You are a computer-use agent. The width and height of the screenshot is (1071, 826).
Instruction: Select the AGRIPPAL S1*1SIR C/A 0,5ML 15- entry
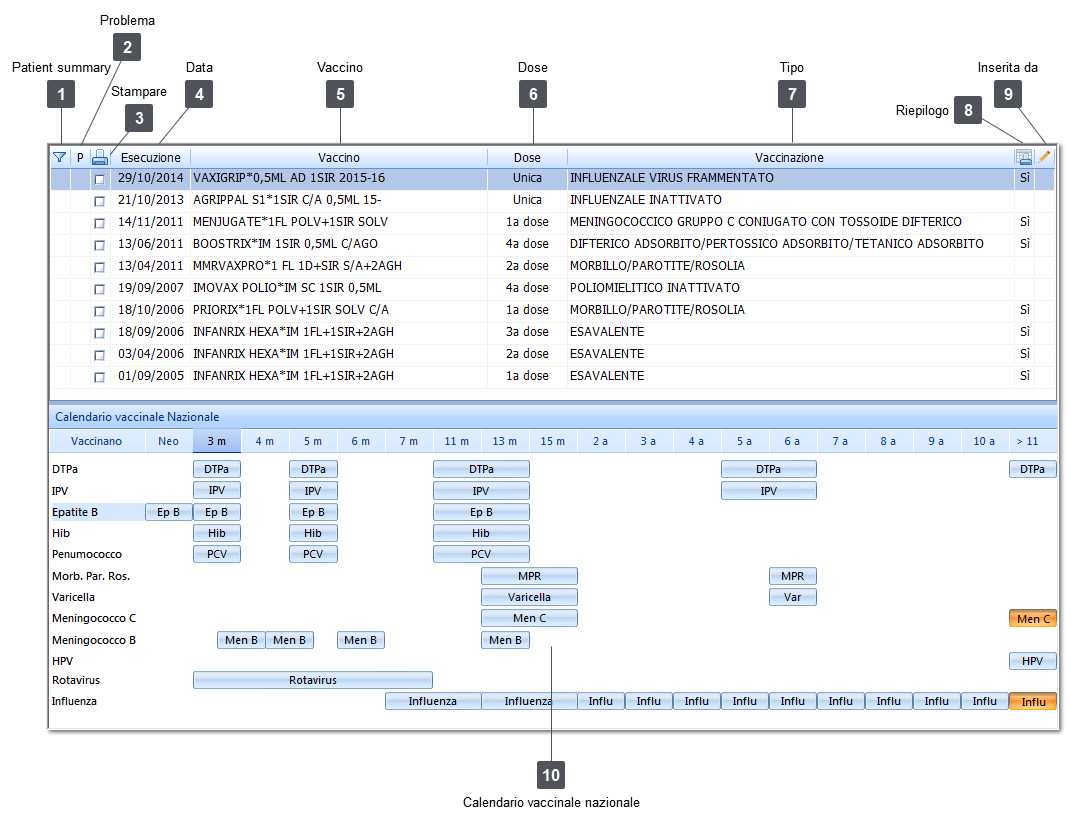[x=287, y=200]
